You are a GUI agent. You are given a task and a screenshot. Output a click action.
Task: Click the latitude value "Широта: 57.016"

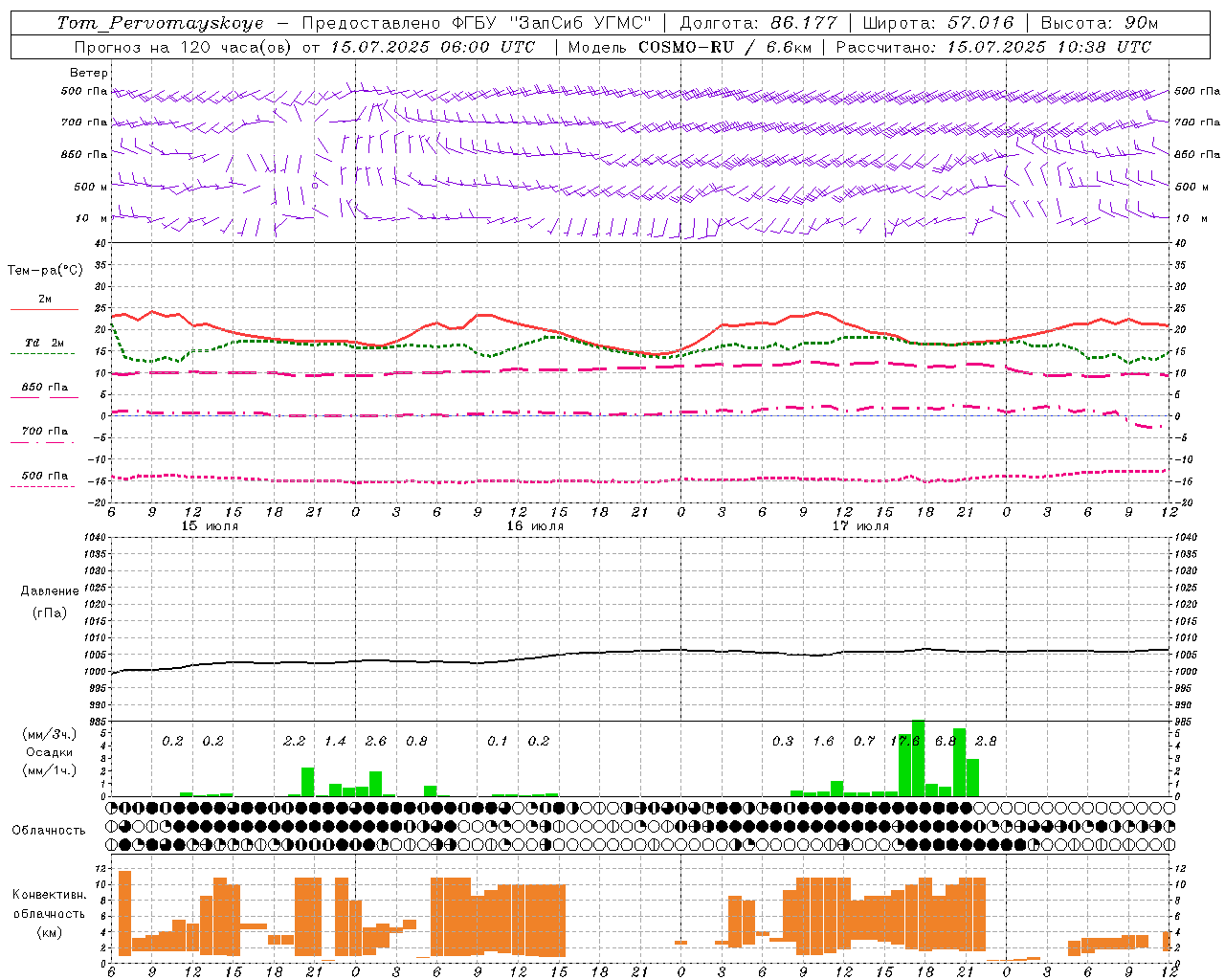[x=939, y=23]
